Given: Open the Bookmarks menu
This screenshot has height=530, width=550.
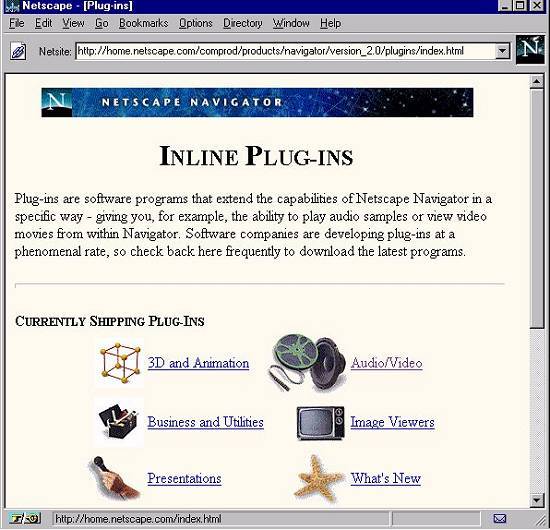Looking at the screenshot, I should pyautogui.click(x=143, y=23).
